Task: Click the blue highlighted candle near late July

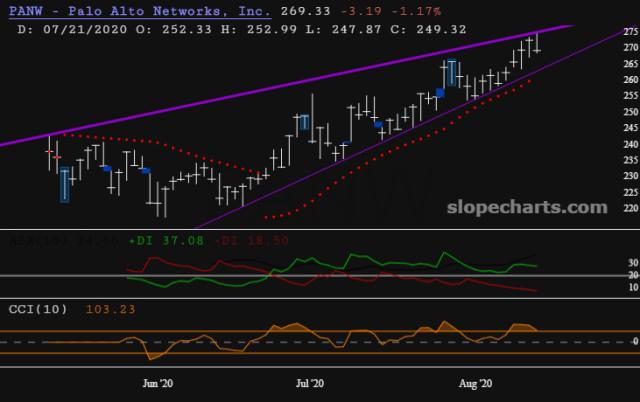Action: pos(452,73)
